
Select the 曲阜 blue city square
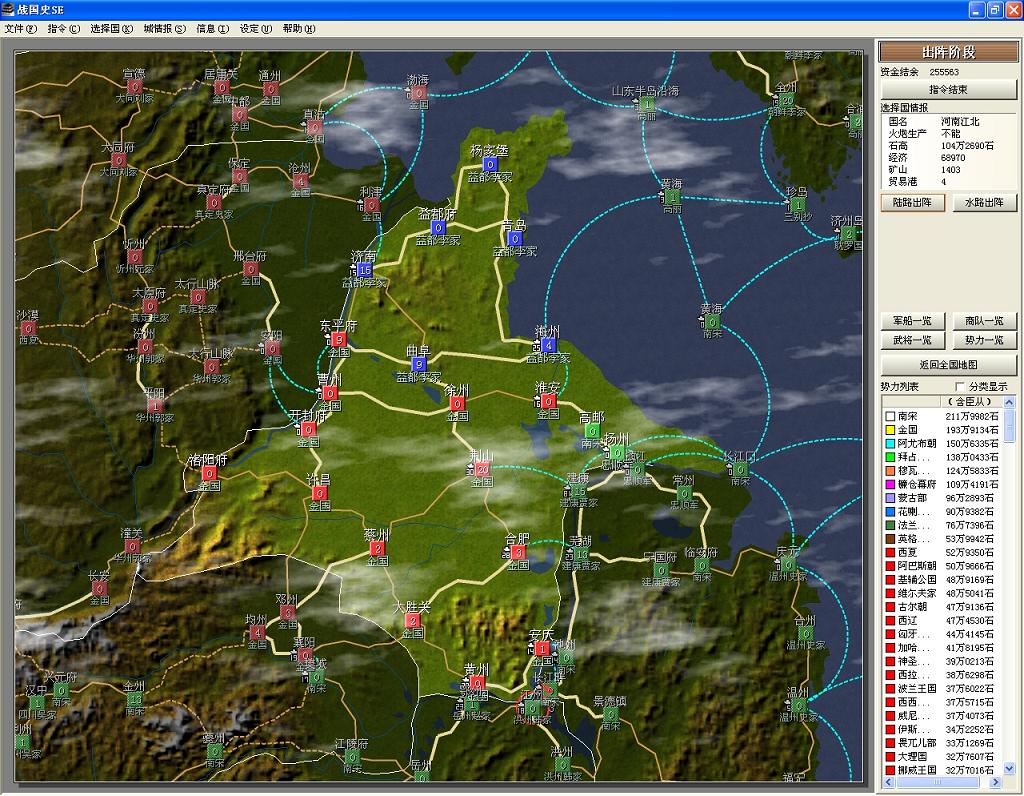(x=419, y=364)
